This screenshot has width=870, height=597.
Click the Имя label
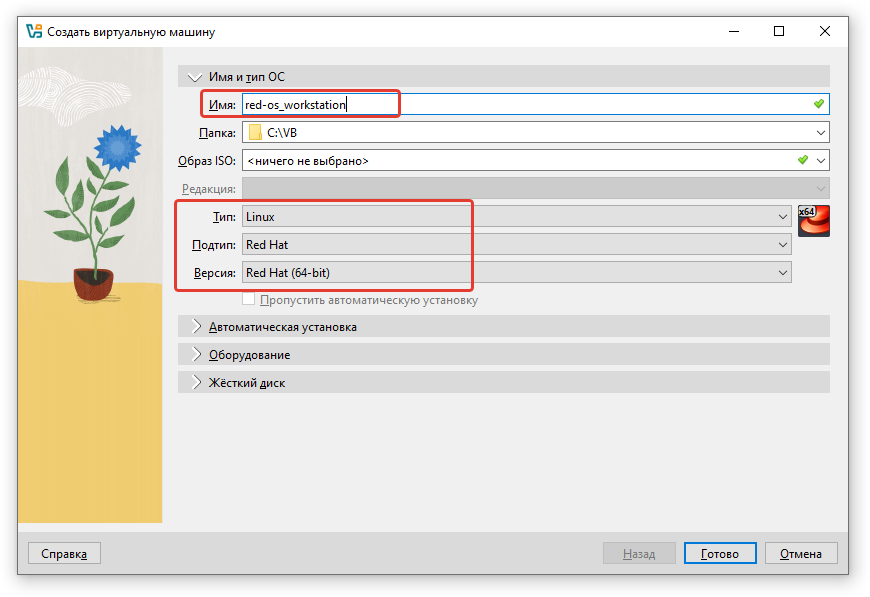222,105
